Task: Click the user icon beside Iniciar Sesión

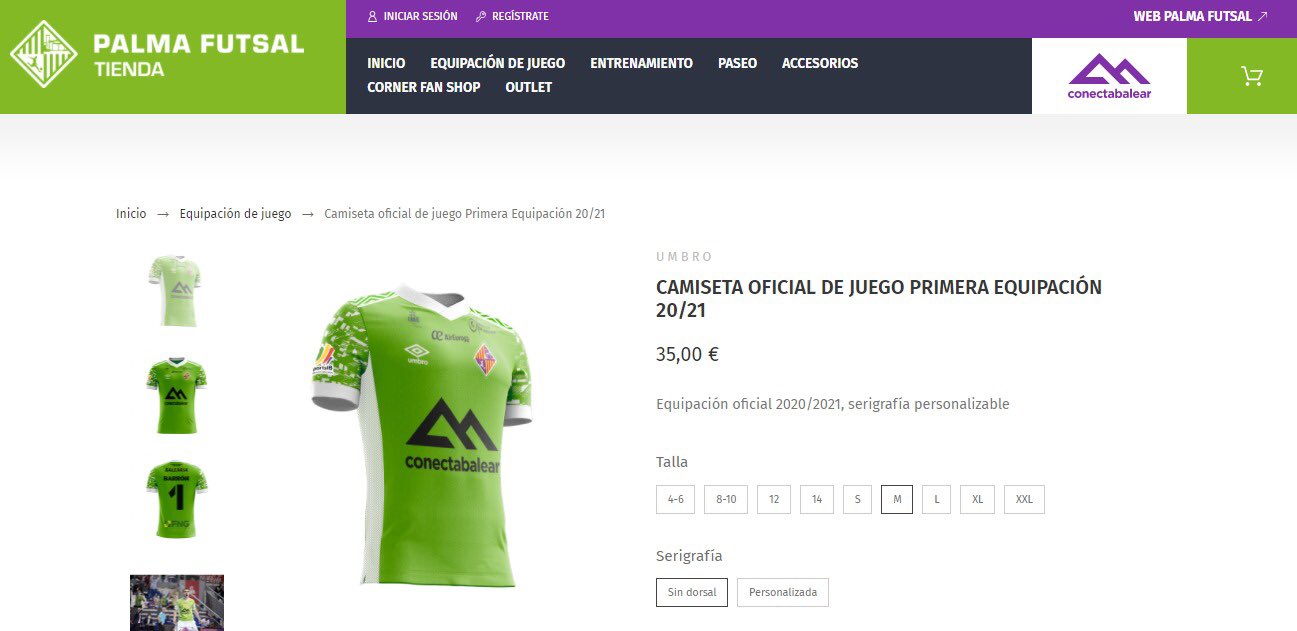Action: pos(373,17)
